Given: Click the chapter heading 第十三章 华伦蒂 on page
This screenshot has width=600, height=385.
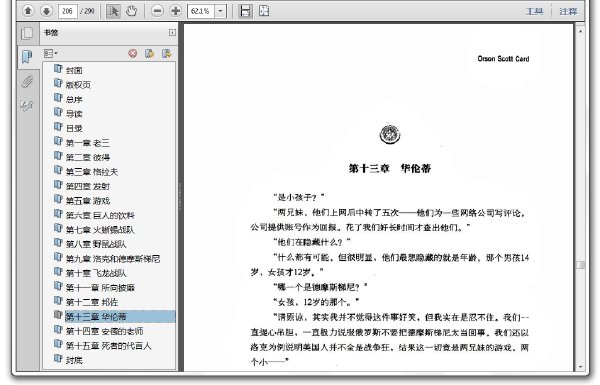Looking at the screenshot, I should (390, 168).
